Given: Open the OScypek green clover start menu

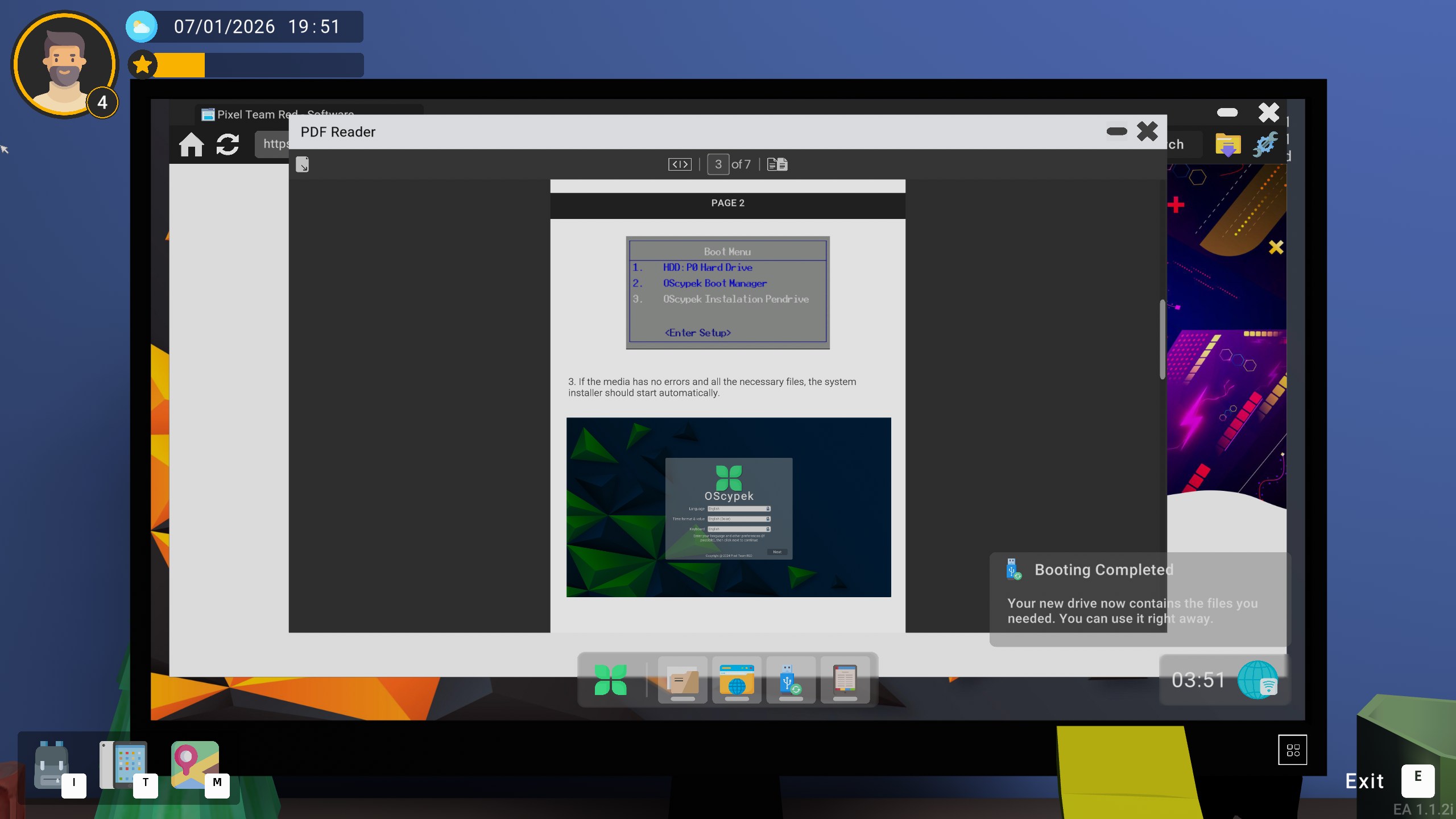Looking at the screenshot, I should 610,680.
